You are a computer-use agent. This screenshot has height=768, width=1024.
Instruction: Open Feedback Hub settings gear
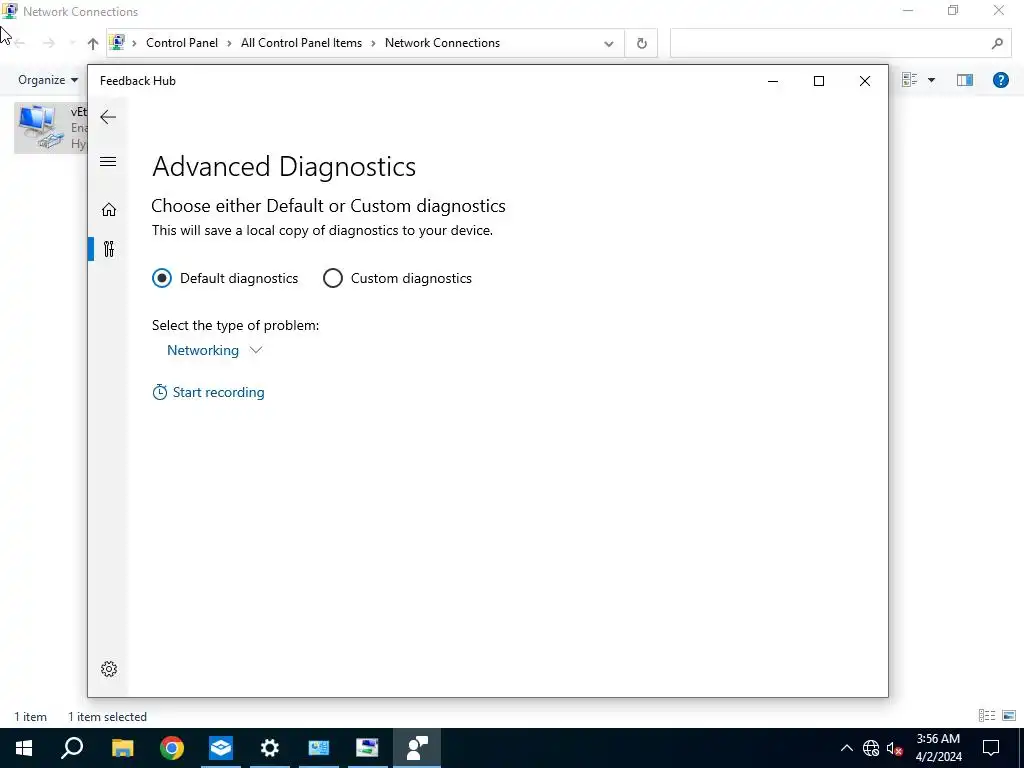(108, 669)
